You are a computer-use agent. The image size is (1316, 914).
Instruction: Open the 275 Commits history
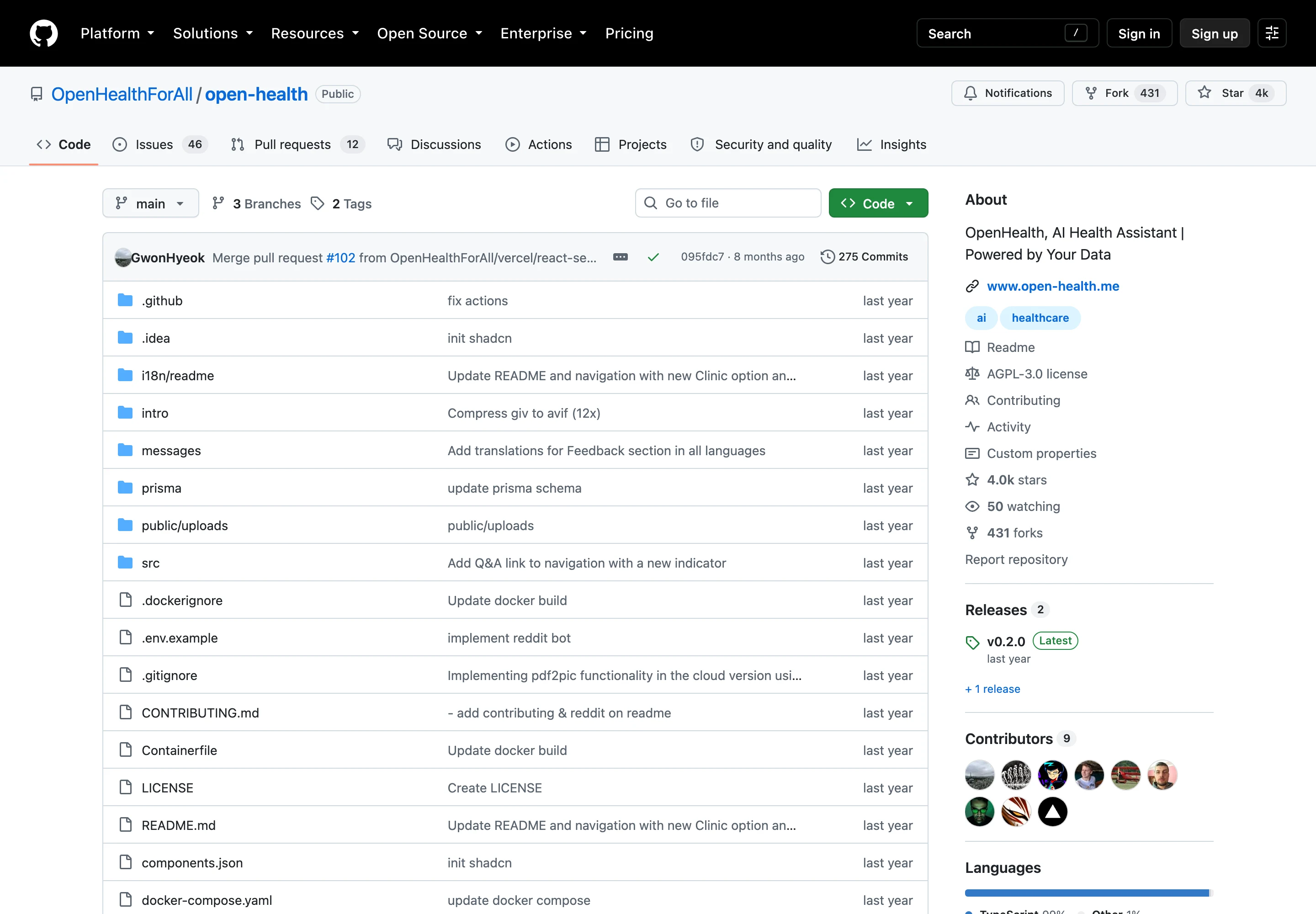point(864,257)
